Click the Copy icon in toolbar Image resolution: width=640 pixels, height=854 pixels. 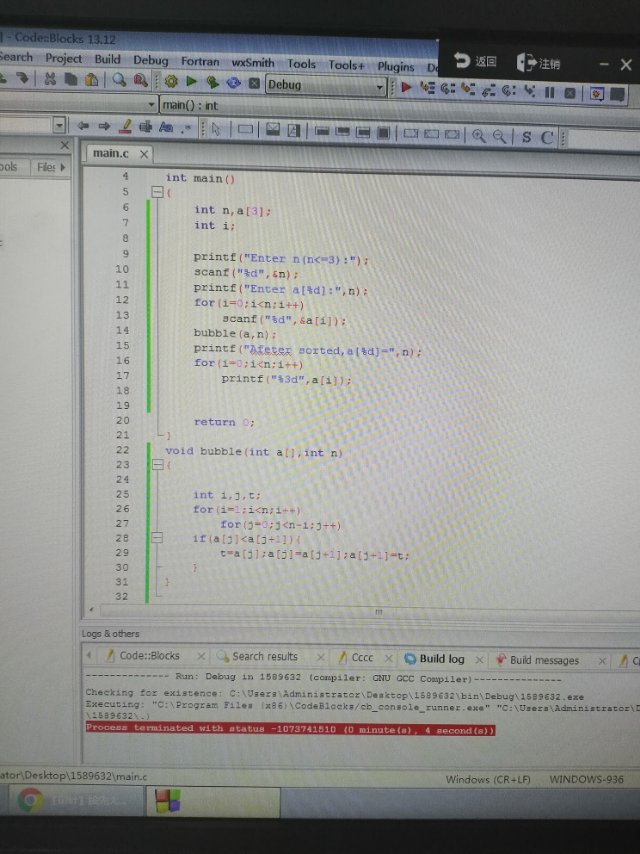(71, 79)
